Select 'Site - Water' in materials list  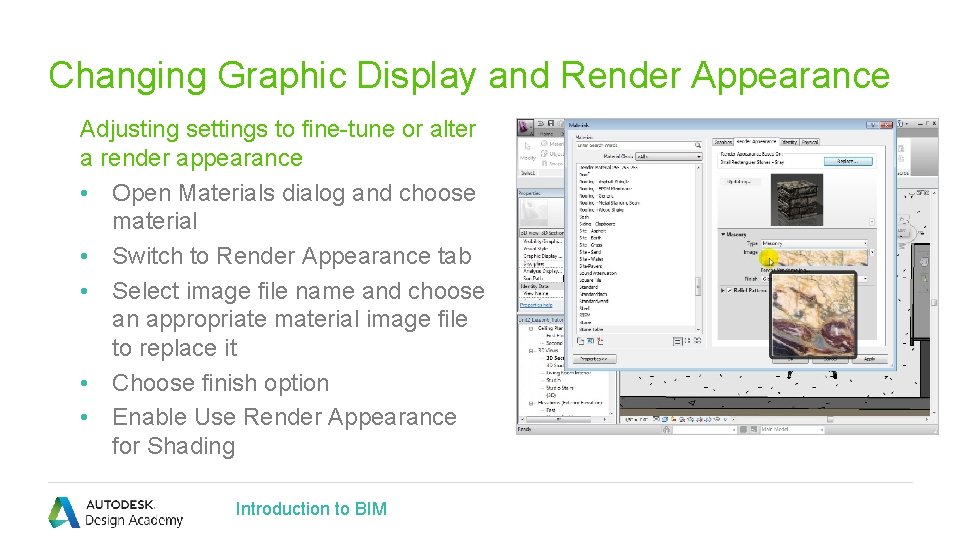pyautogui.click(x=591, y=259)
